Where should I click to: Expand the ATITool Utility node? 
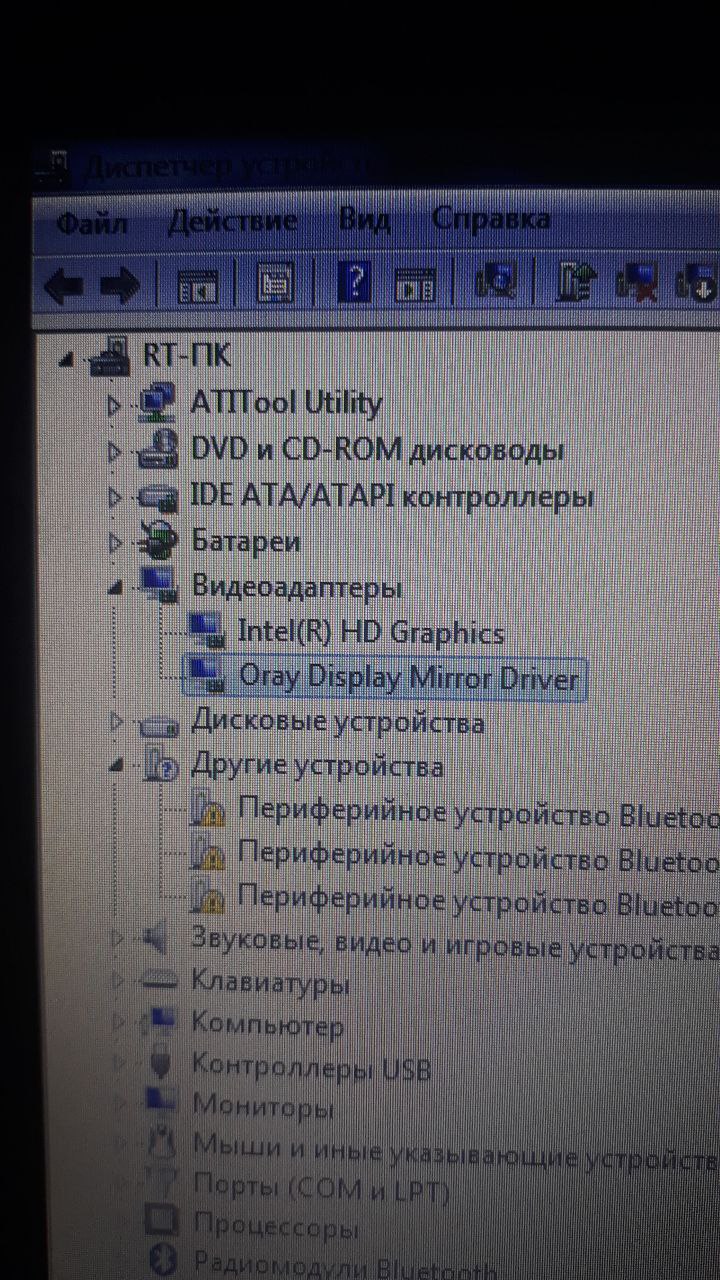tap(114, 406)
